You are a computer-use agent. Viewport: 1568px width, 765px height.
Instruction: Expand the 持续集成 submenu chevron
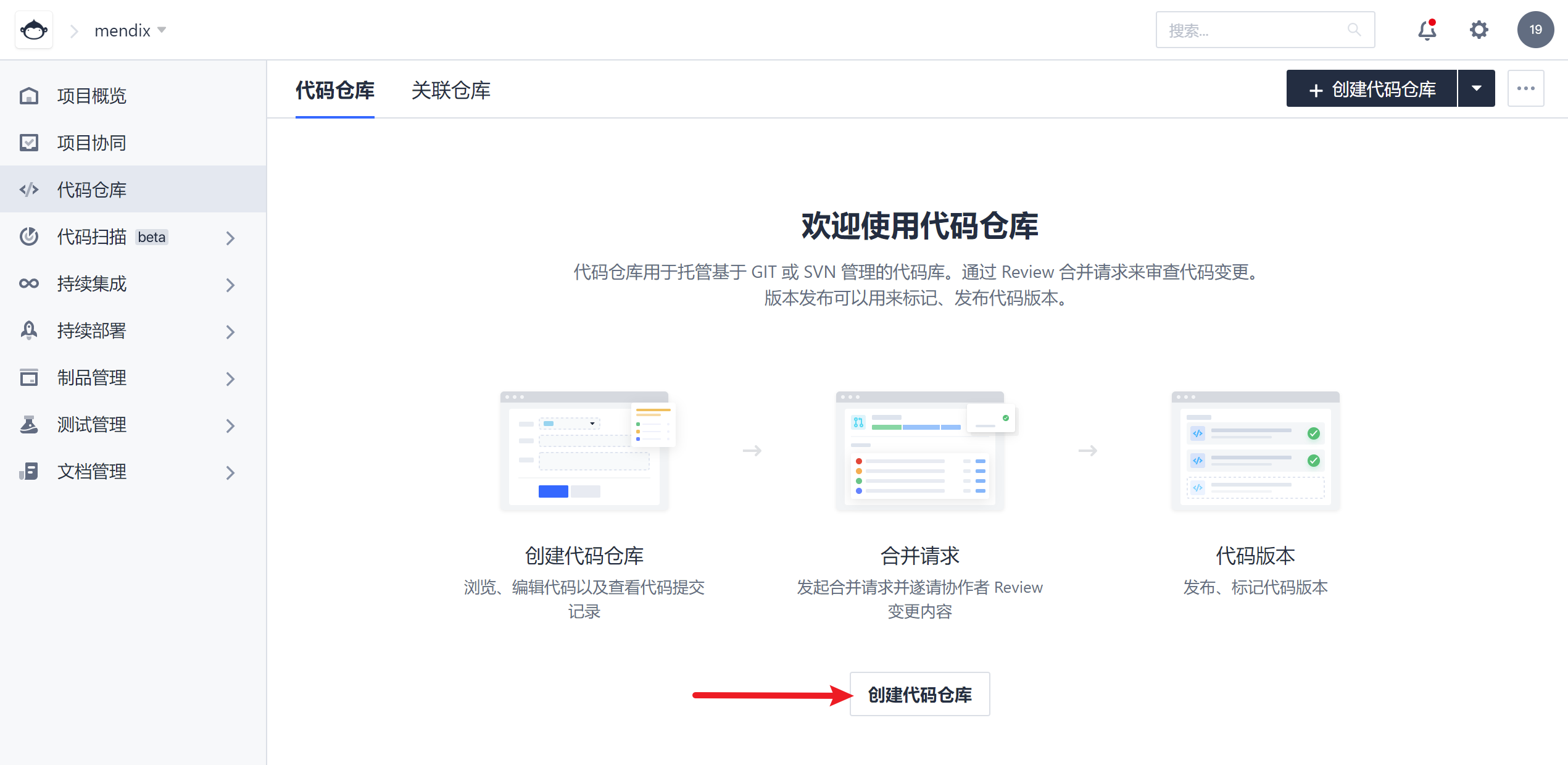coord(230,285)
